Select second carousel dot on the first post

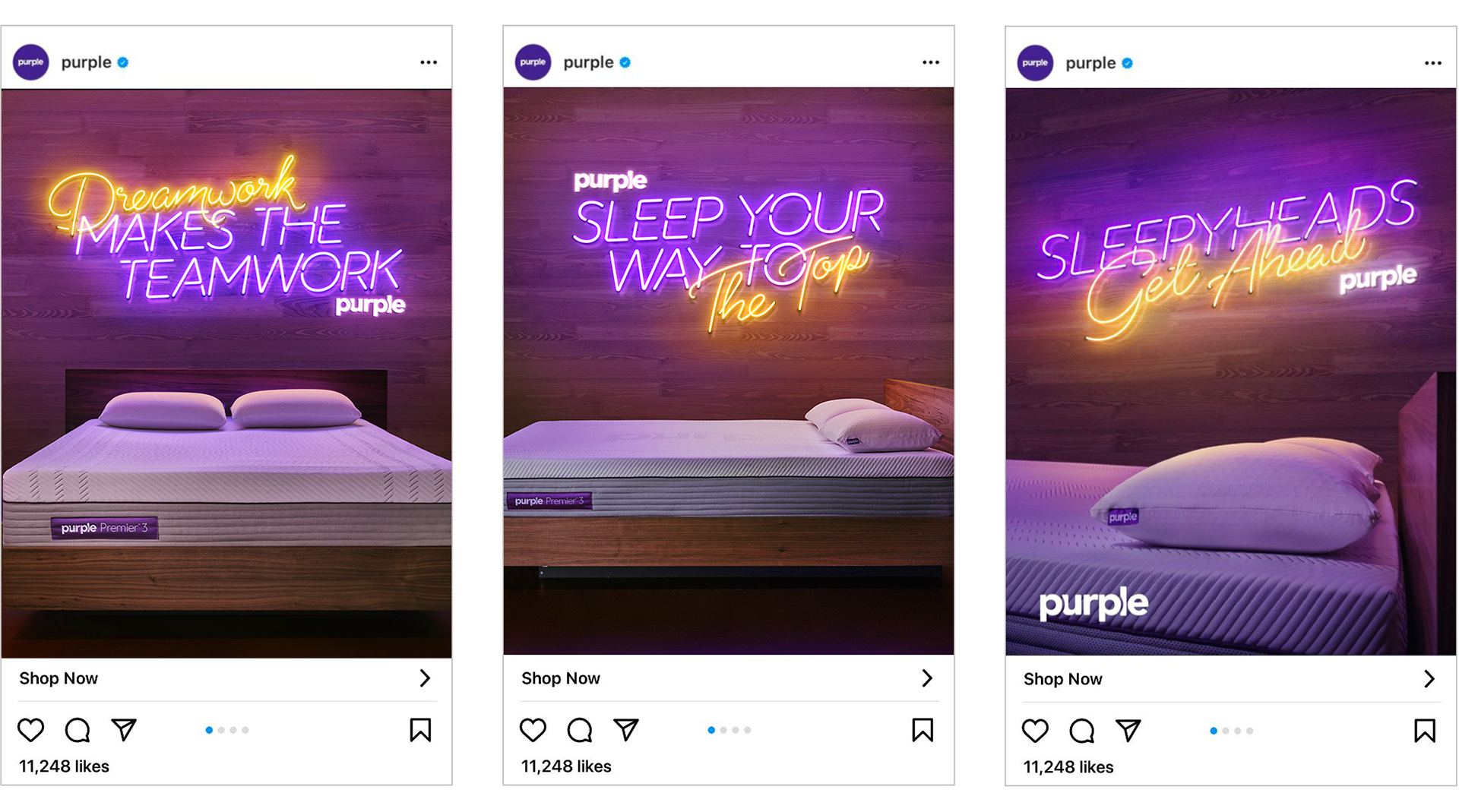point(221,730)
